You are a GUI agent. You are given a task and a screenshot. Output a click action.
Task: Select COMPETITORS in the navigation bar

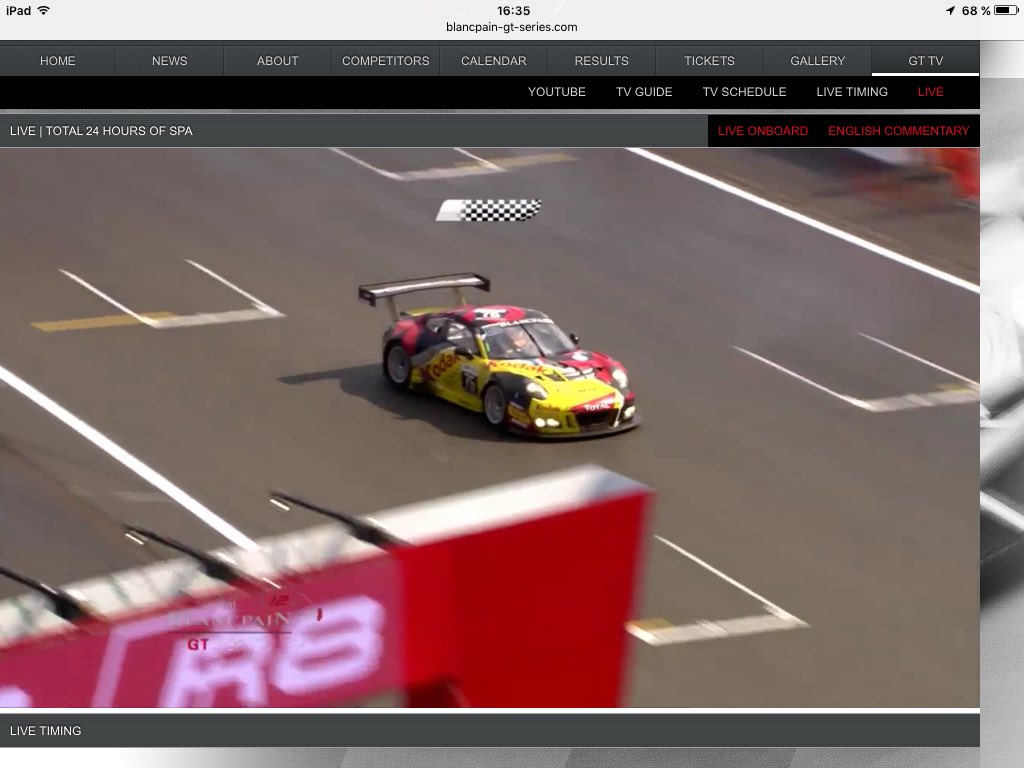click(385, 61)
